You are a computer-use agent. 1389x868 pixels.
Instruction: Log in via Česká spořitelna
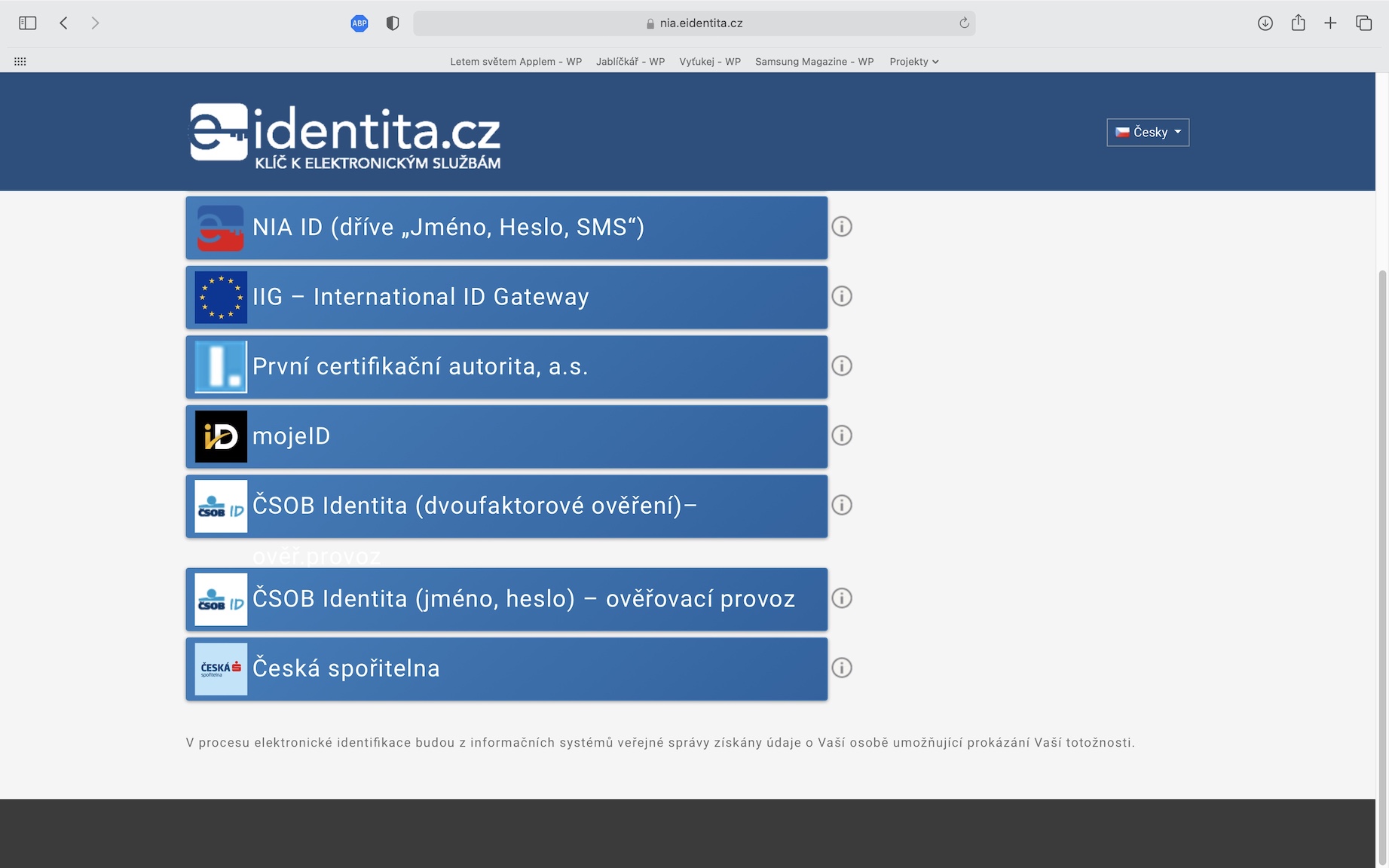[506, 669]
